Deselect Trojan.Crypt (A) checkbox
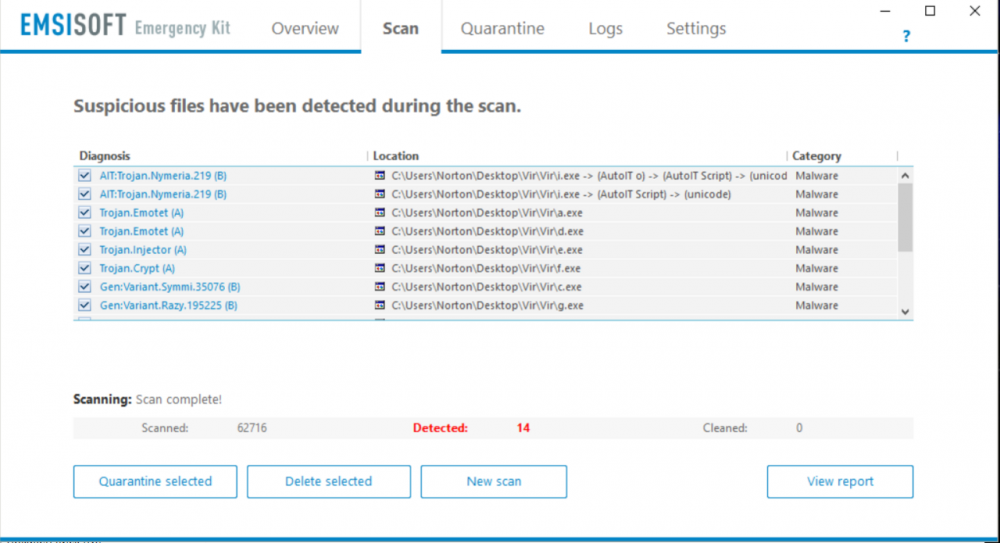 point(85,268)
